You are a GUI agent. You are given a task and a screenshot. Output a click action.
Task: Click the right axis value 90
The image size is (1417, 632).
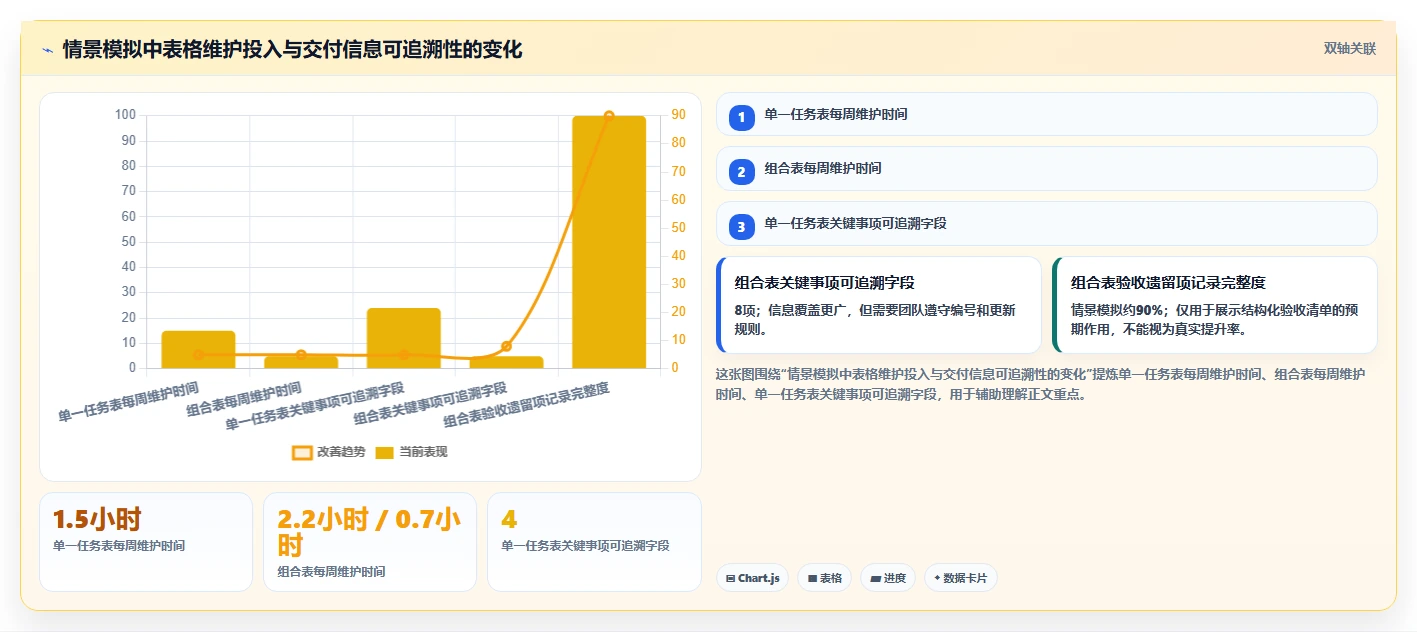(x=678, y=115)
